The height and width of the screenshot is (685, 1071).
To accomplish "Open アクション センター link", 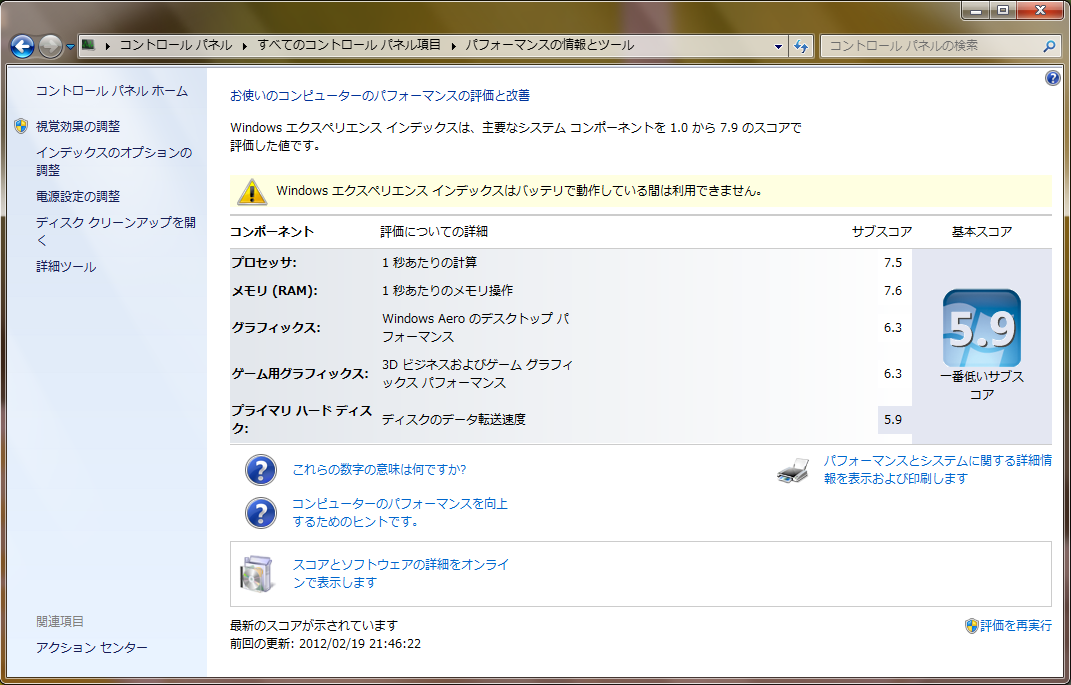I will [x=92, y=647].
